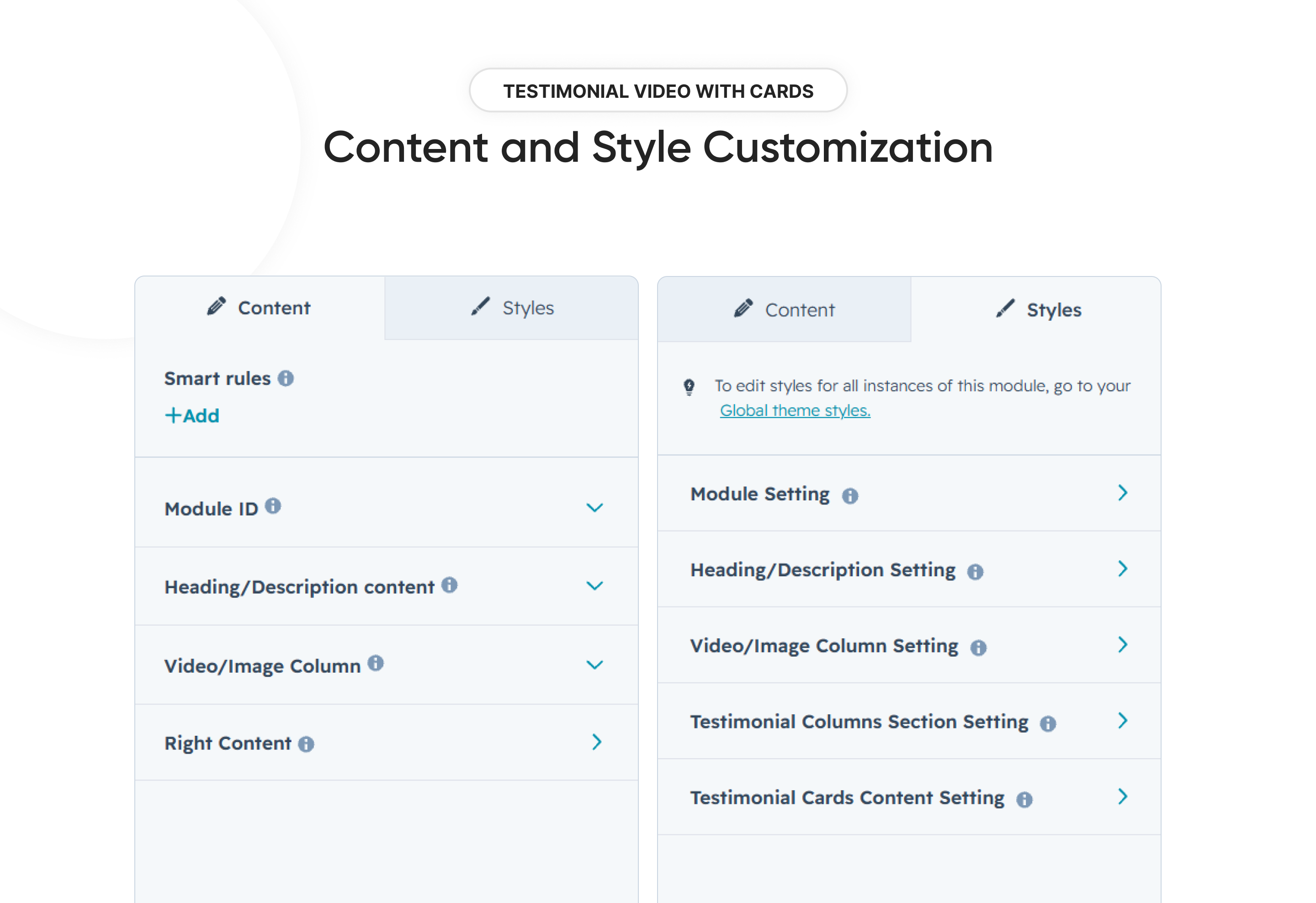The image size is (1316, 903).
Task: Switch to Styles tab in left panel
Action: click(x=511, y=308)
